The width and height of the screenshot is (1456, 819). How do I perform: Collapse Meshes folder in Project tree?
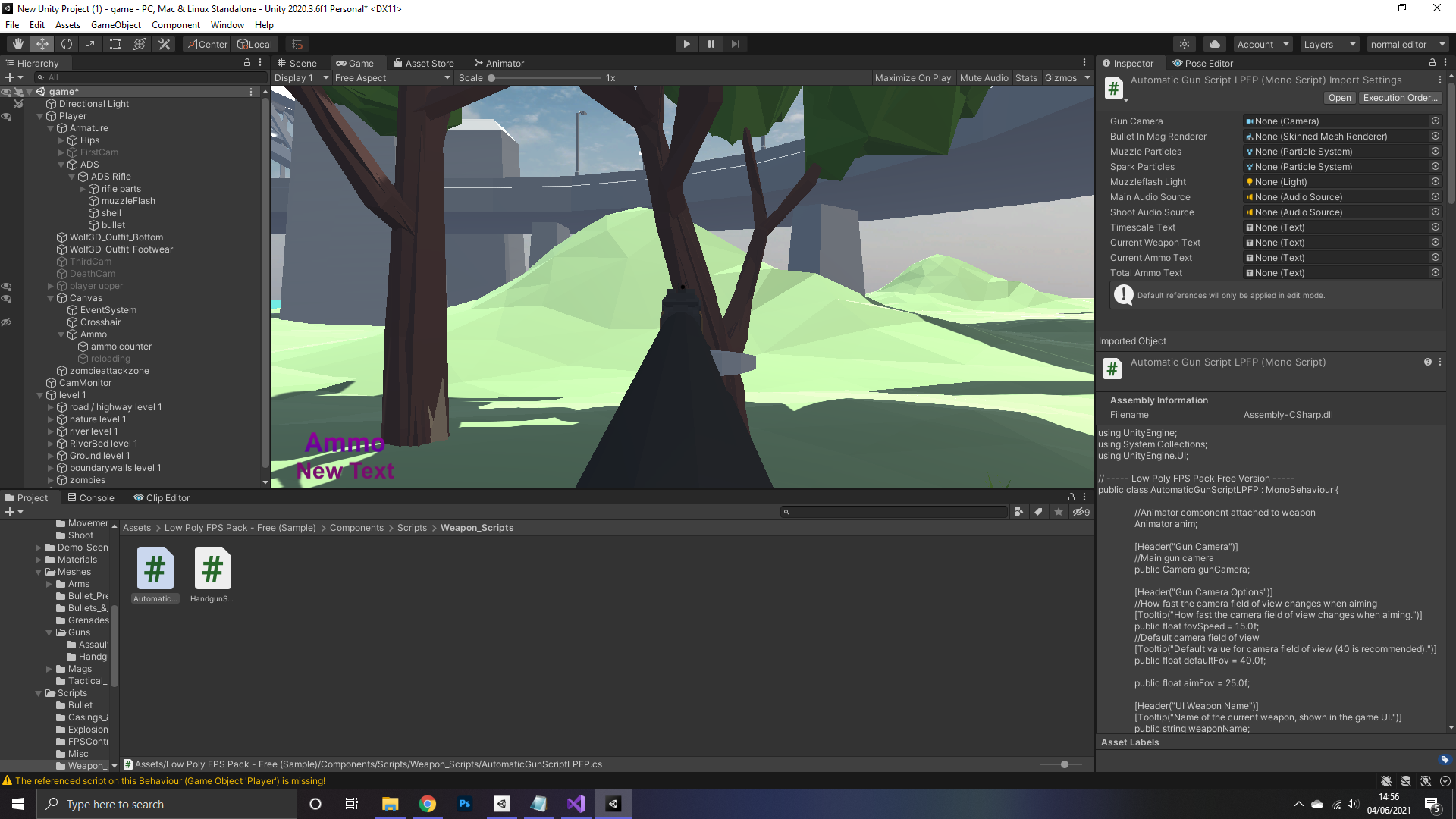point(39,572)
